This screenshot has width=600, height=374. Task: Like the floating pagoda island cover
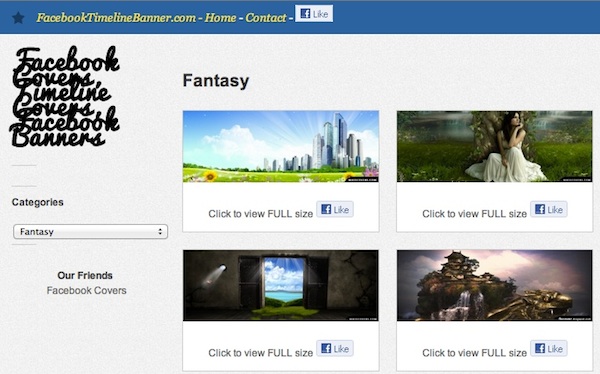click(x=549, y=348)
